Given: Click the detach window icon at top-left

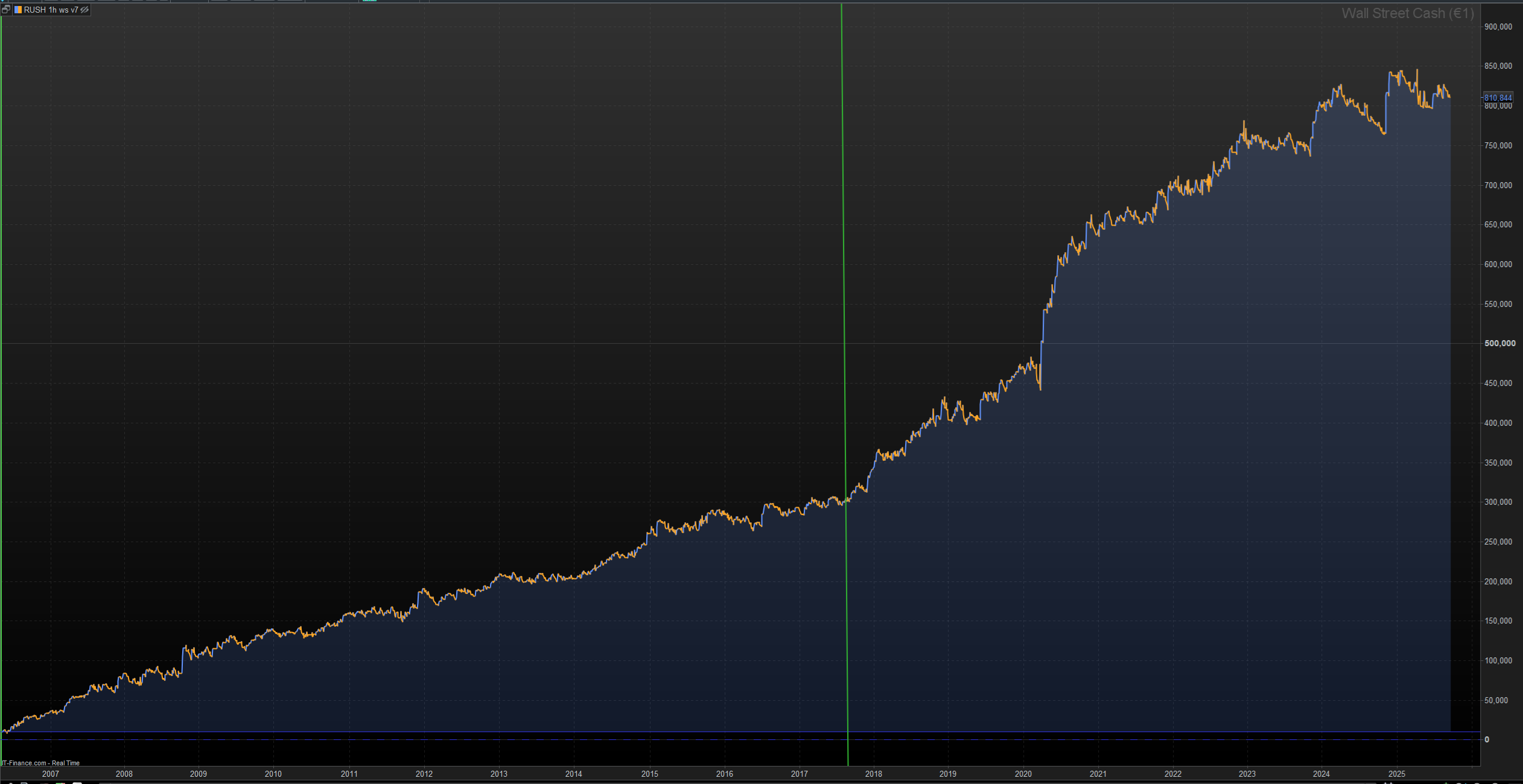Looking at the screenshot, I should 6,10.
